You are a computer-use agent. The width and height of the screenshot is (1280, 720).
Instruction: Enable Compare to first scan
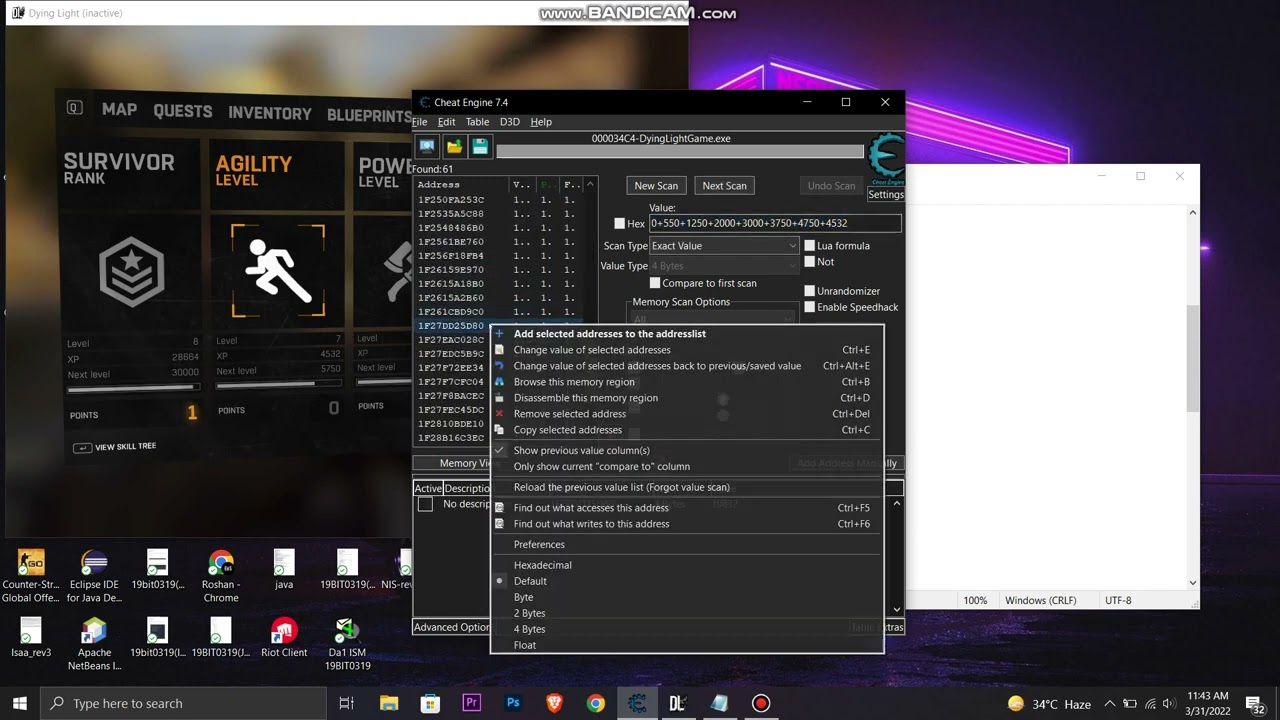(655, 283)
